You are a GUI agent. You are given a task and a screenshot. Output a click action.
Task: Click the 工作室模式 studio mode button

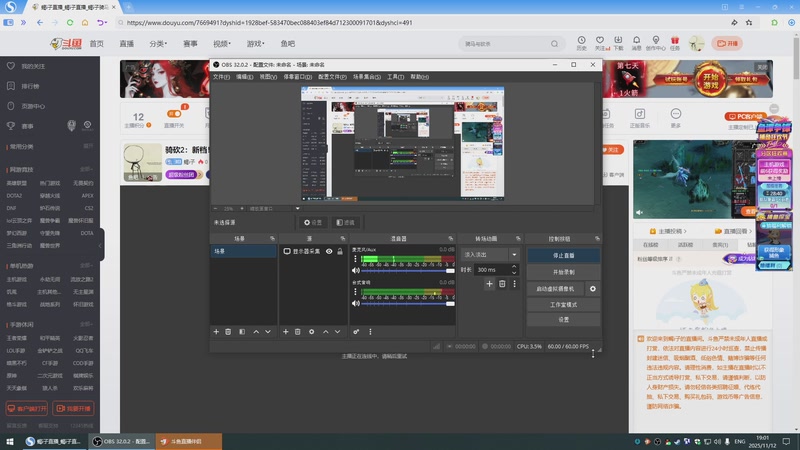coord(563,305)
